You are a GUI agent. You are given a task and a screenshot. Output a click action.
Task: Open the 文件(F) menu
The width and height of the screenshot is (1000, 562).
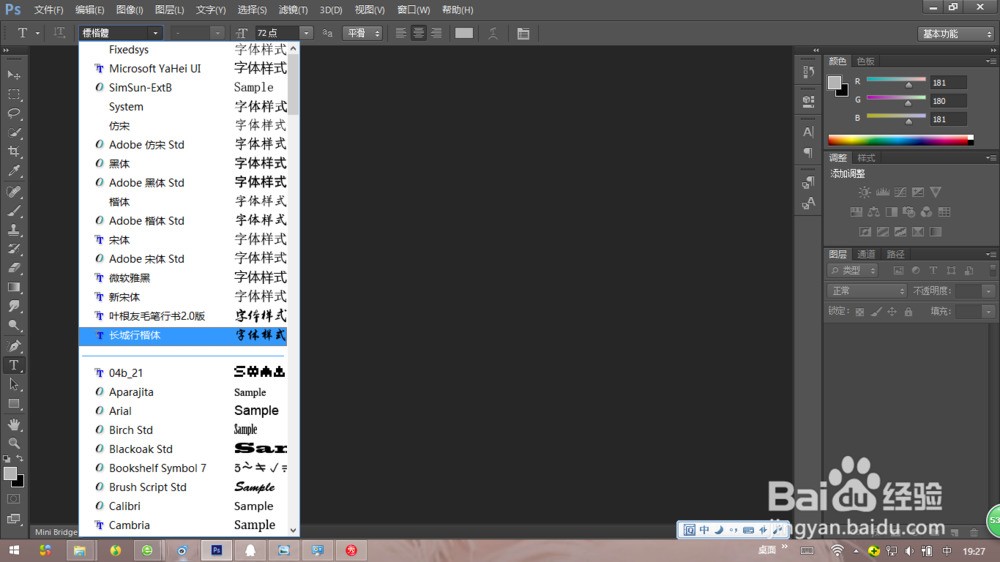click(x=48, y=10)
